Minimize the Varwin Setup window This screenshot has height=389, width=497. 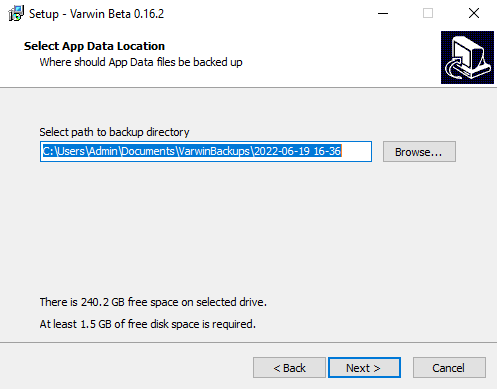pyautogui.click(x=383, y=14)
